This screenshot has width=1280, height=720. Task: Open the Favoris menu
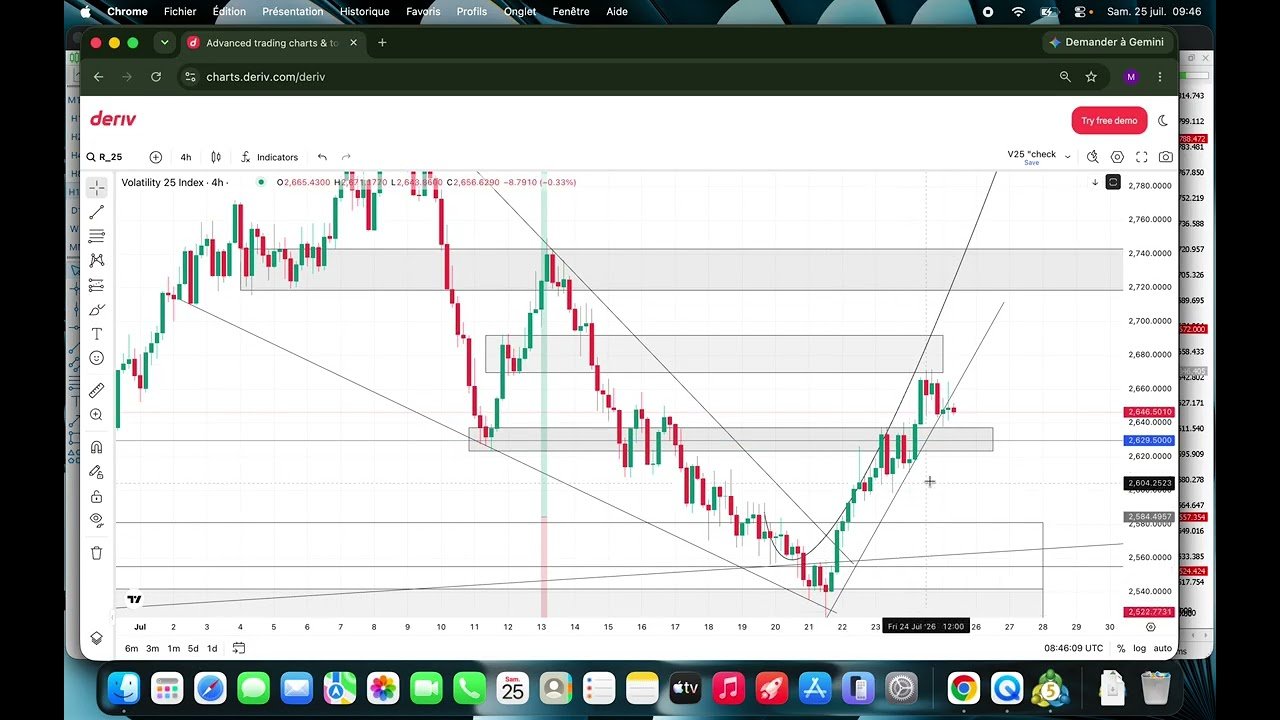(x=423, y=12)
